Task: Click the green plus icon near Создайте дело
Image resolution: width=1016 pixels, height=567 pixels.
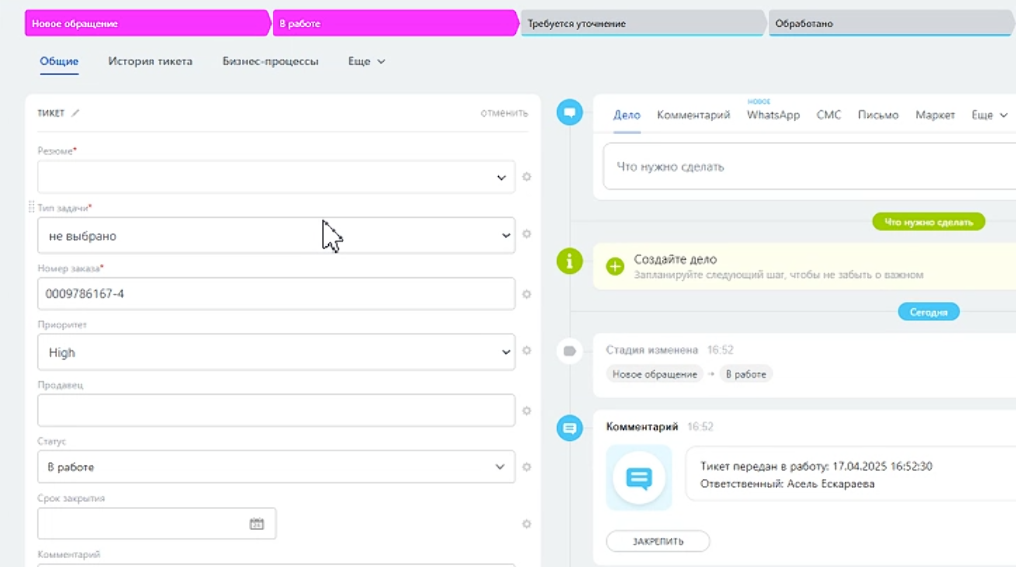Action: (615, 266)
